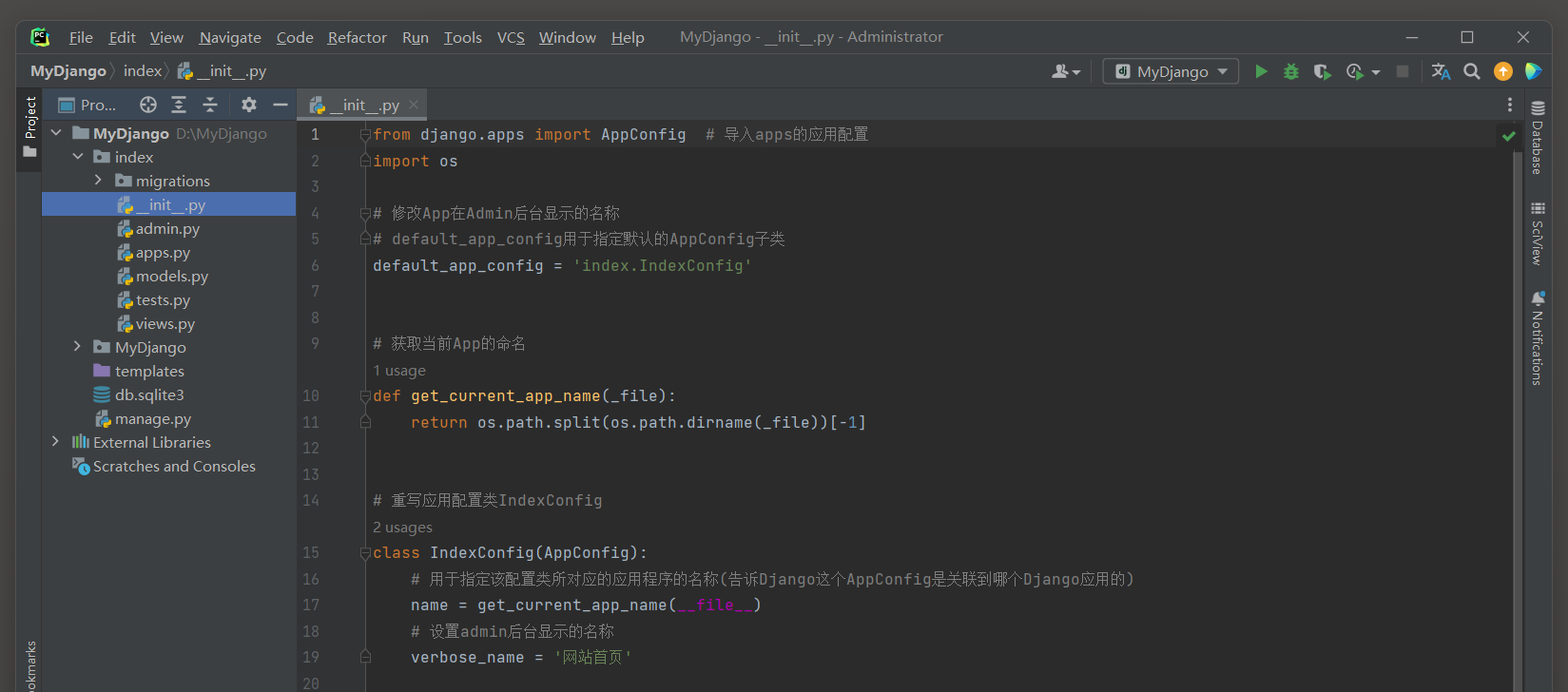Run the MyDjango configuration

pos(1261,71)
